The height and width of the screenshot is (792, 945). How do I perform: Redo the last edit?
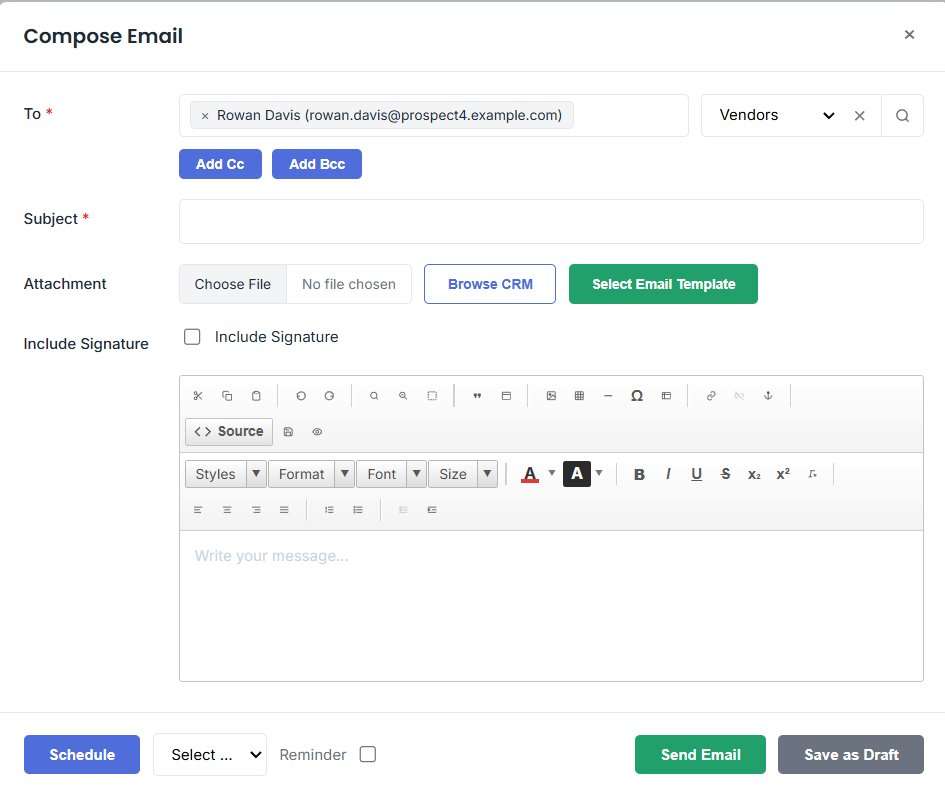[329, 396]
